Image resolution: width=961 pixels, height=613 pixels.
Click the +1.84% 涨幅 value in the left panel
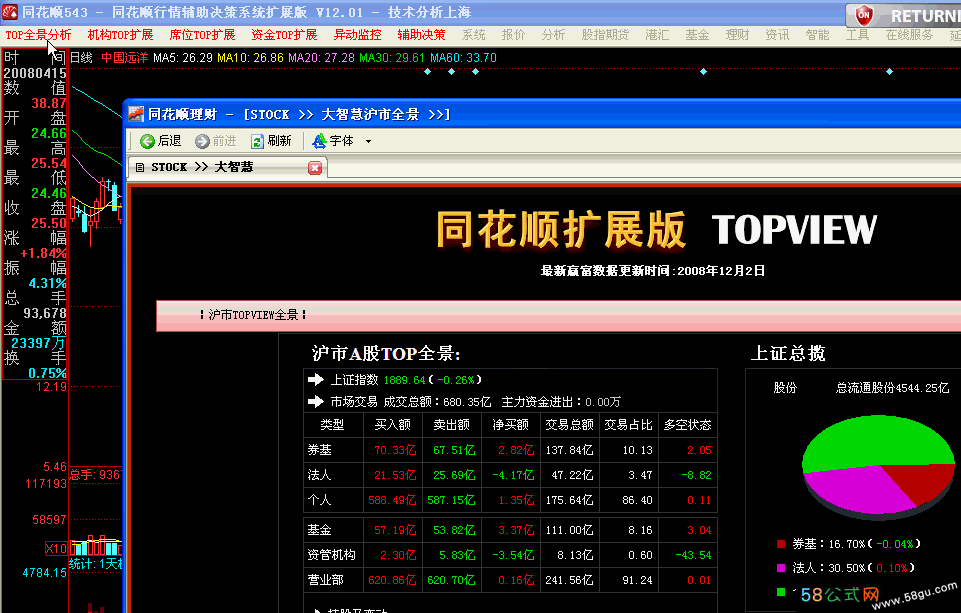[44, 253]
